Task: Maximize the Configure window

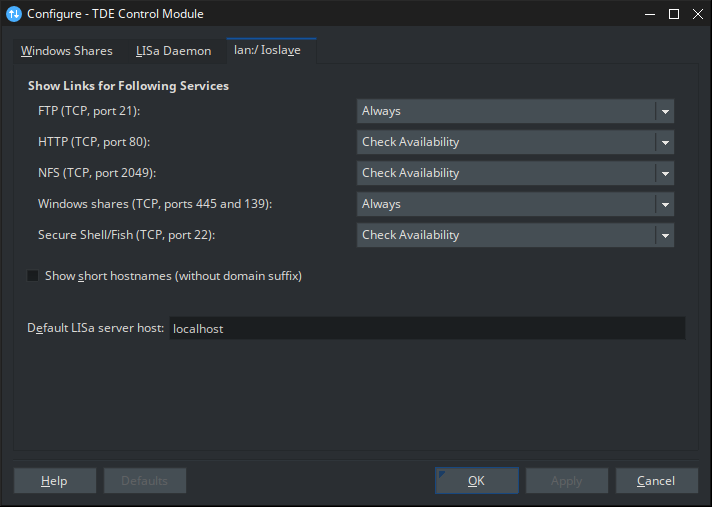Action: point(674,14)
